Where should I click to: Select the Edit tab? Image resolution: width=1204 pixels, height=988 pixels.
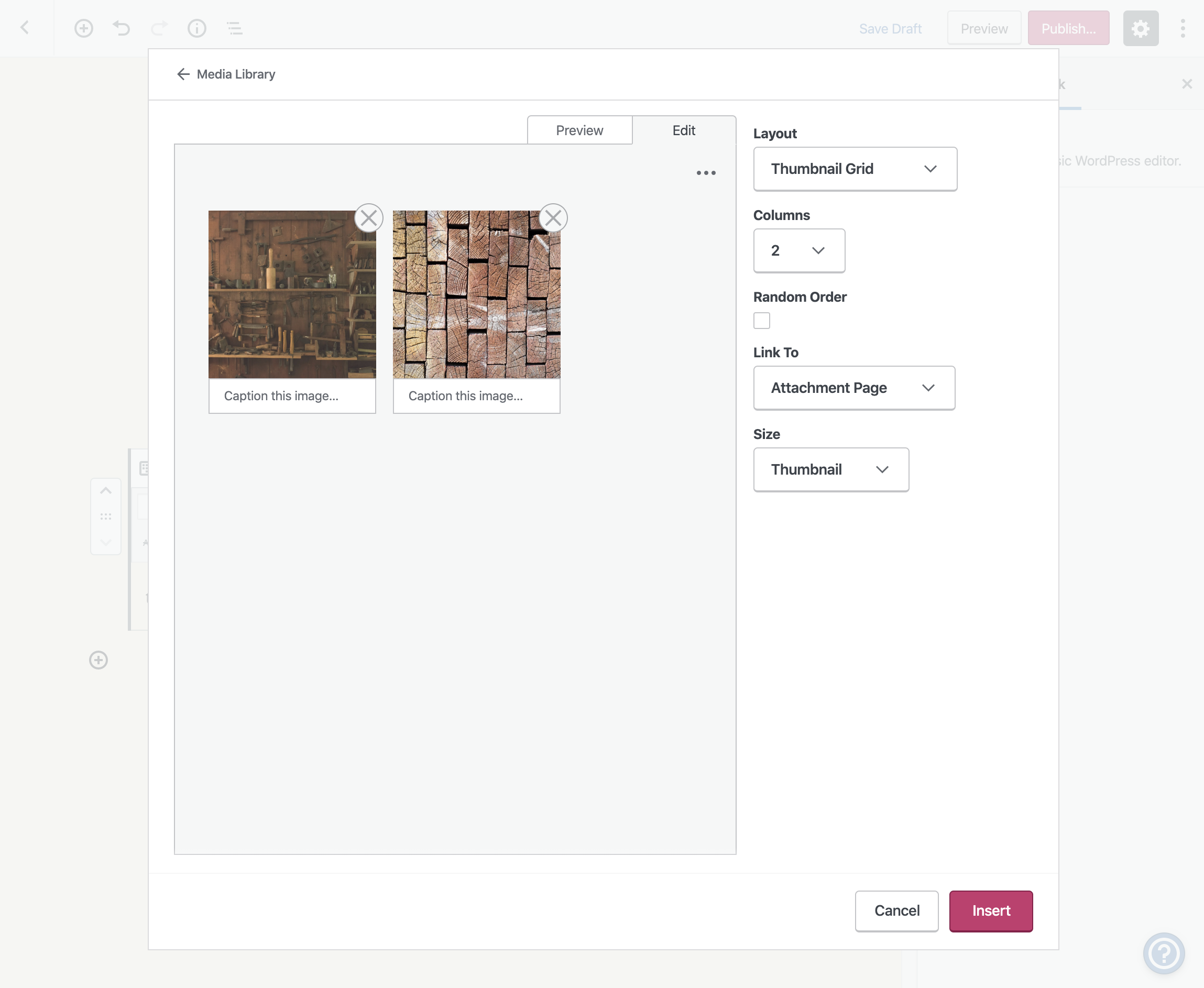pyautogui.click(x=684, y=130)
